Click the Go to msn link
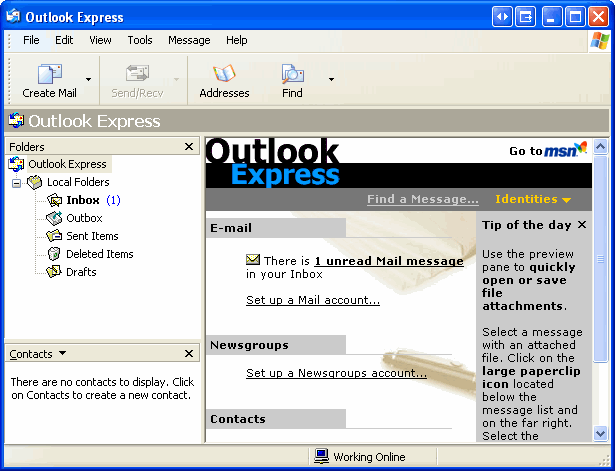Viewport: 616px width, 472px height. click(x=548, y=150)
